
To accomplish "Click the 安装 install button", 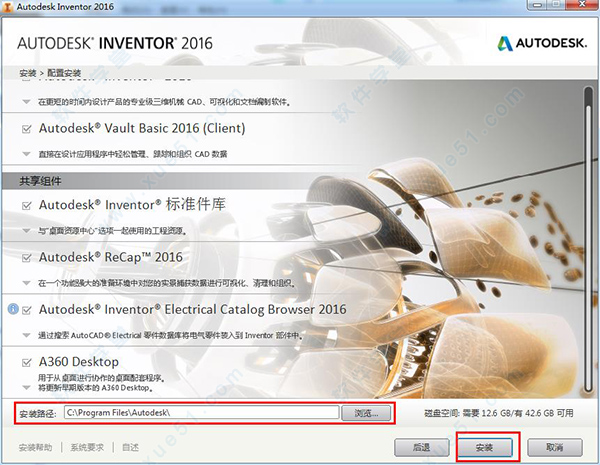I will (x=486, y=446).
